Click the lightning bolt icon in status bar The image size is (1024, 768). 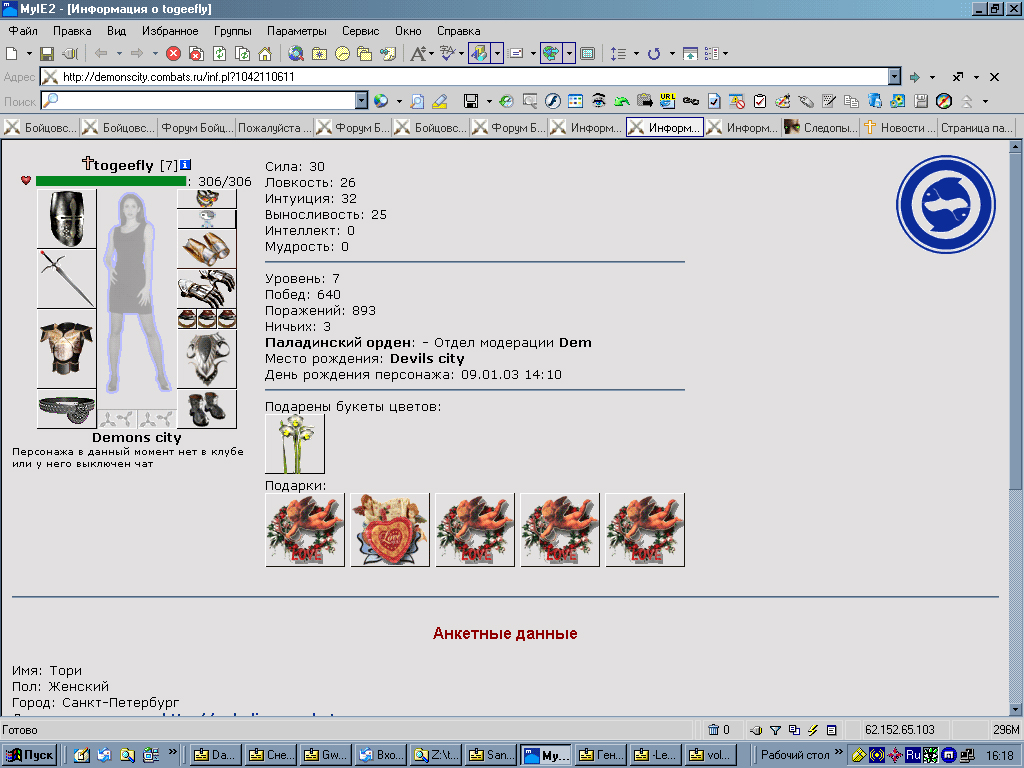813,730
